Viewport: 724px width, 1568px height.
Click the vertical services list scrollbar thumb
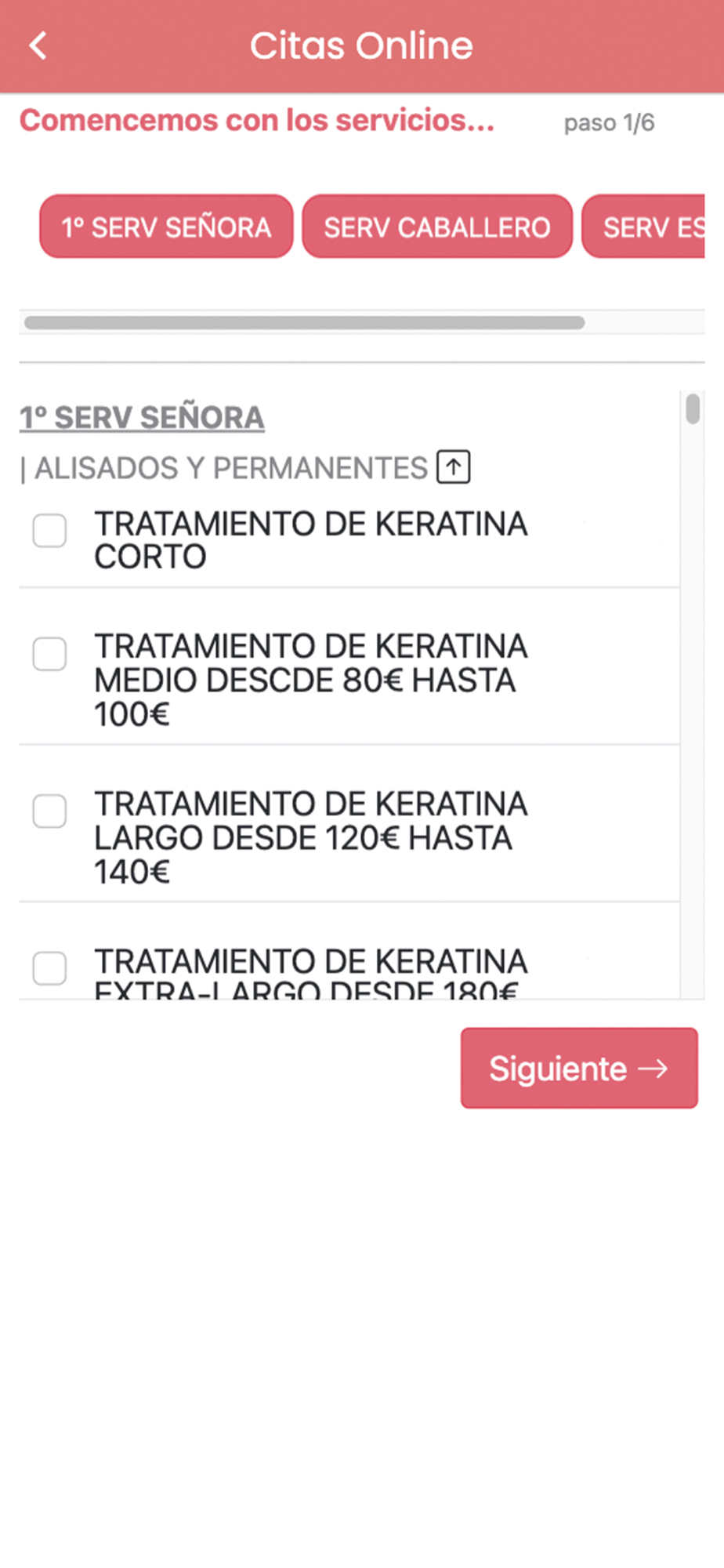693,409
